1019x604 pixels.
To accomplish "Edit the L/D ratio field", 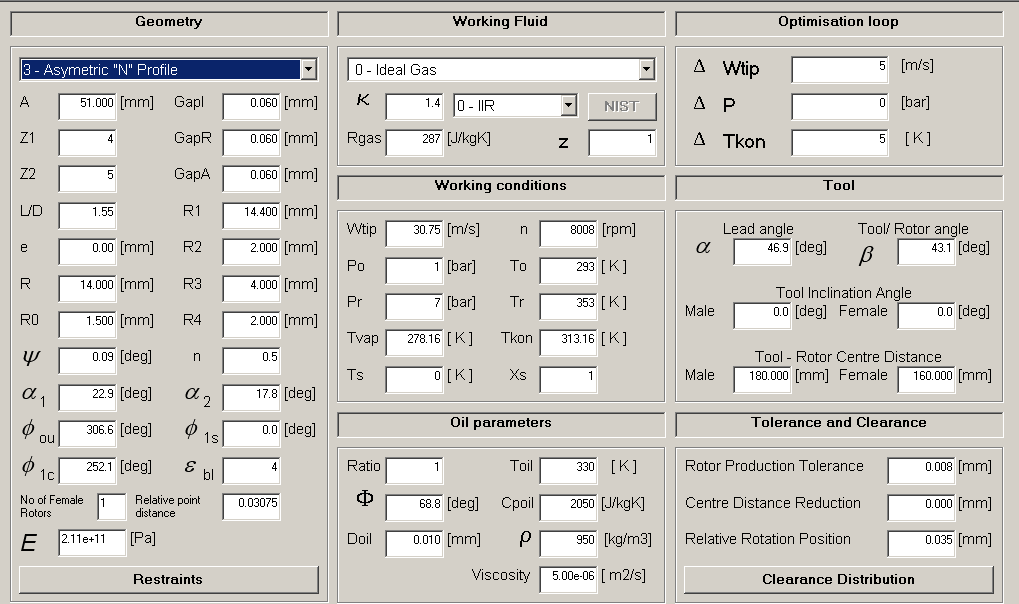I will [x=87, y=215].
